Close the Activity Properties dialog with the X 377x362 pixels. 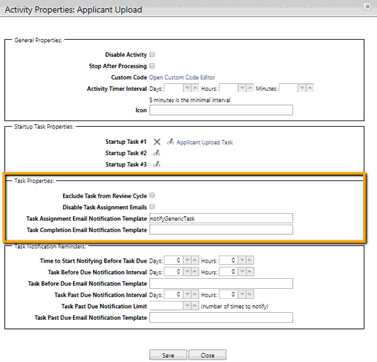point(367,6)
